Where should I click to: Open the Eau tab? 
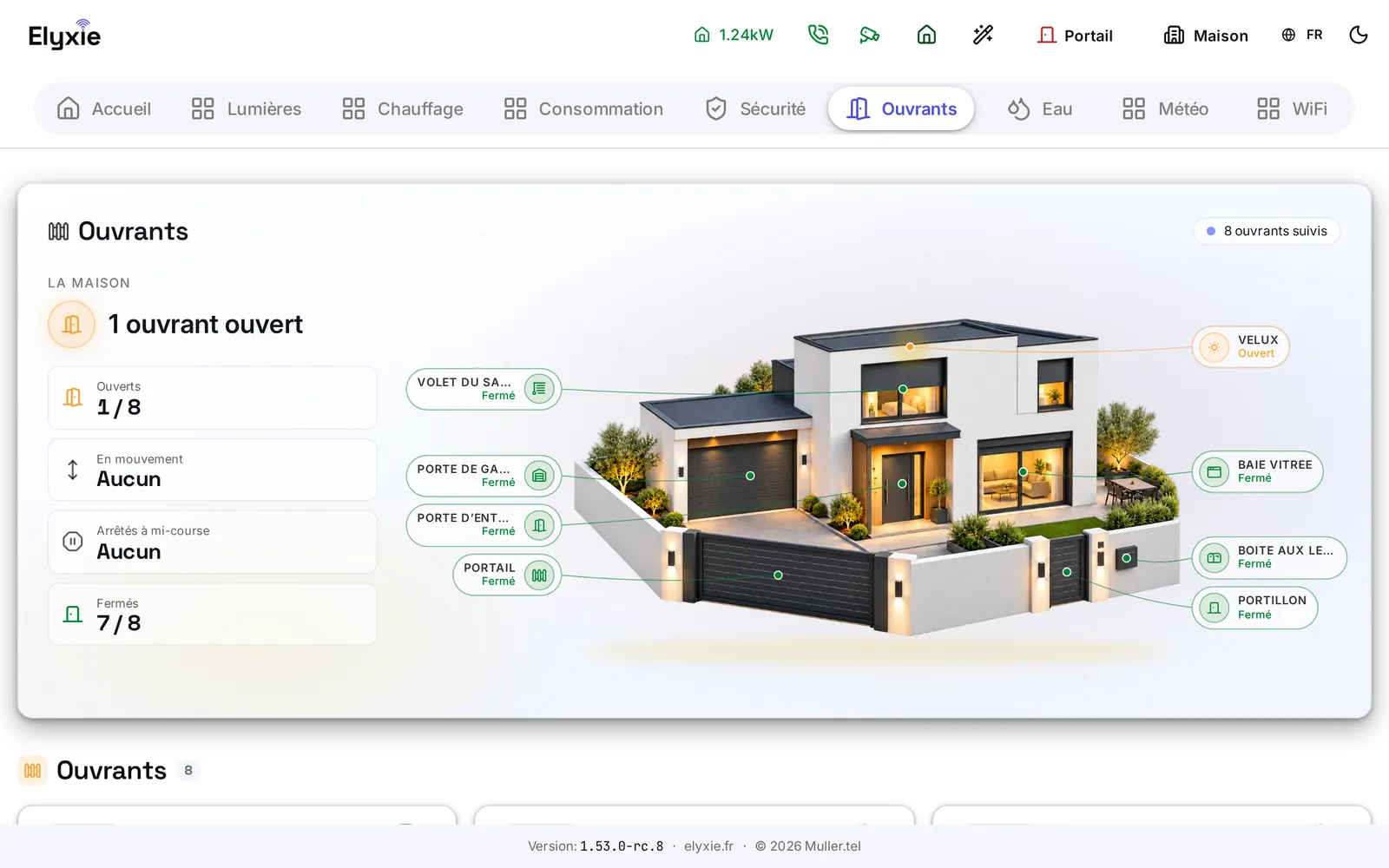[1040, 108]
